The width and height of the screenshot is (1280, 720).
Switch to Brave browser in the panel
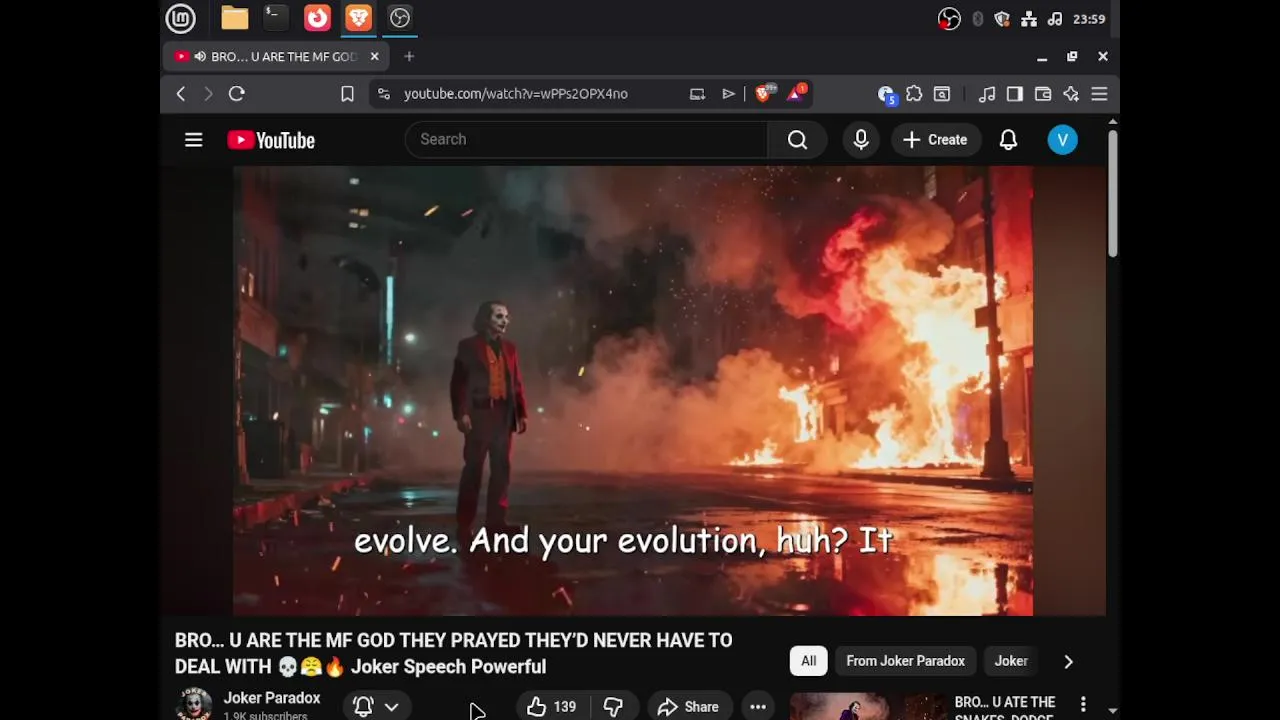pyautogui.click(x=358, y=18)
